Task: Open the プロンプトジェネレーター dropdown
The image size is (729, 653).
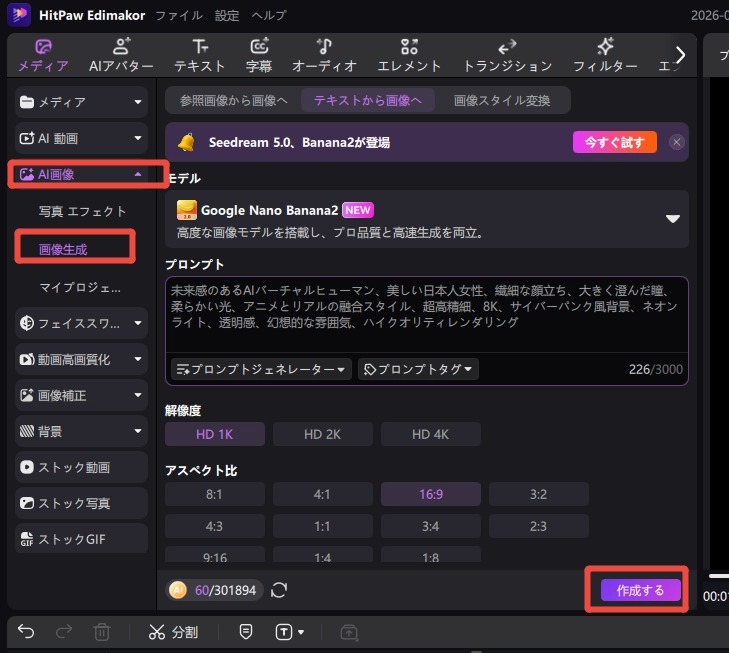Action: click(x=261, y=369)
